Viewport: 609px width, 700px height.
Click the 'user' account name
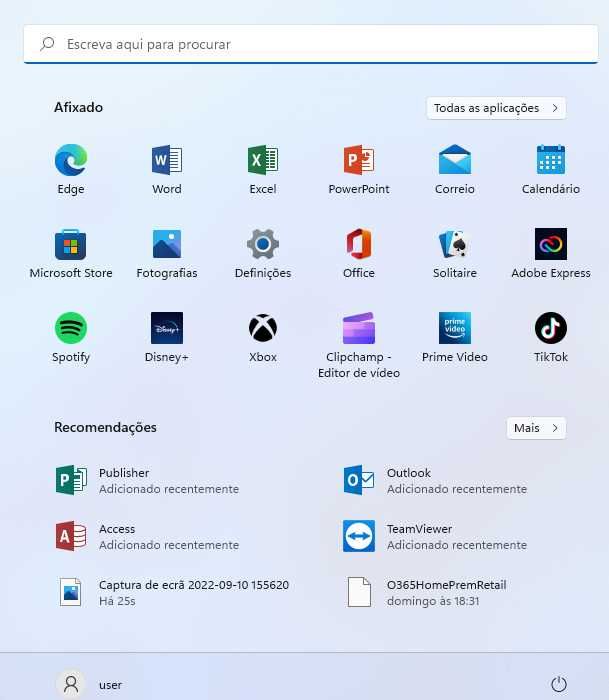(110, 685)
